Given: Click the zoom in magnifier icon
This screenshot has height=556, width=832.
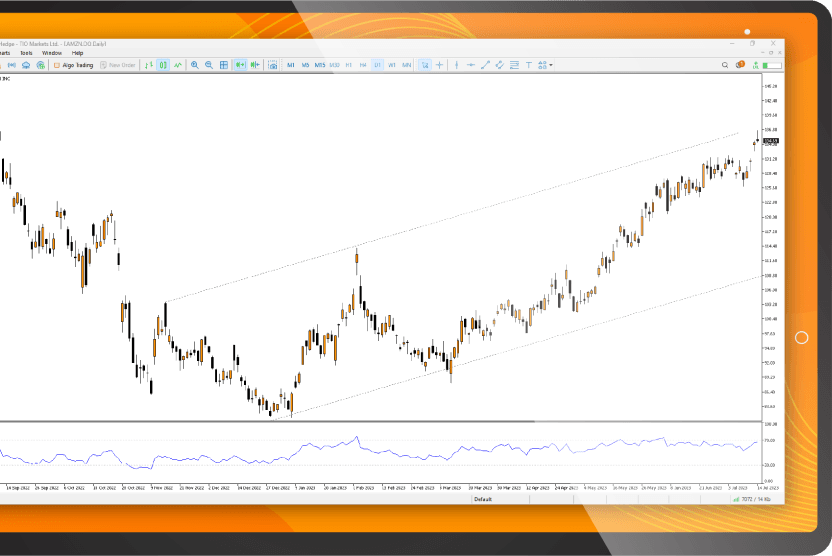Looking at the screenshot, I should (x=194, y=65).
